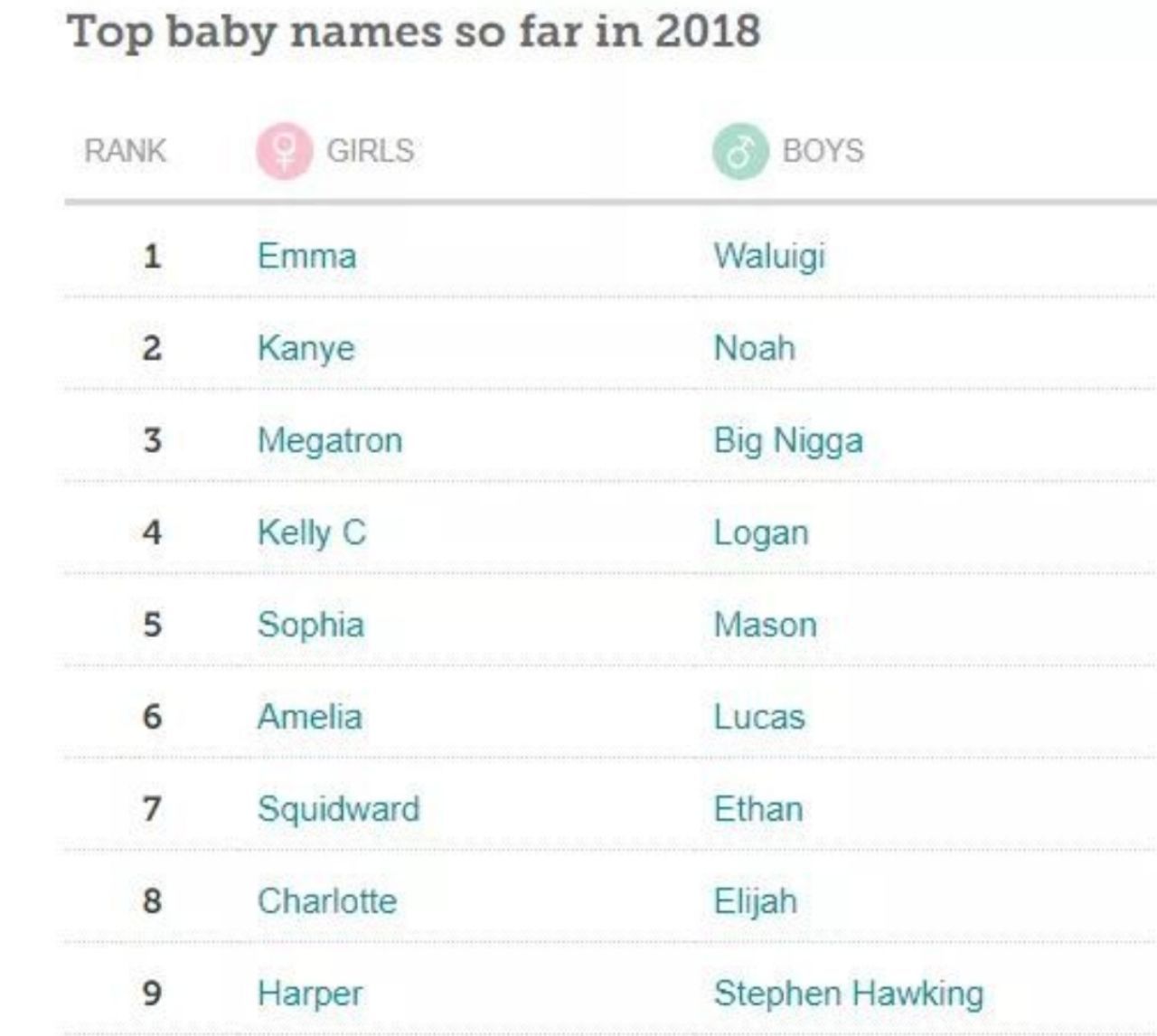Image resolution: width=1157 pixels, height=1036 pixels.
Task: Click the pink female symbol icon
Action: point(284,151)
